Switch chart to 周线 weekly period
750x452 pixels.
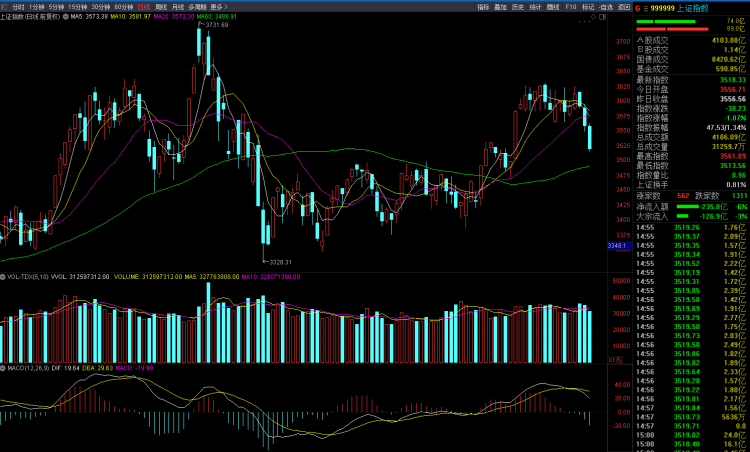click(x=162, y=7)
